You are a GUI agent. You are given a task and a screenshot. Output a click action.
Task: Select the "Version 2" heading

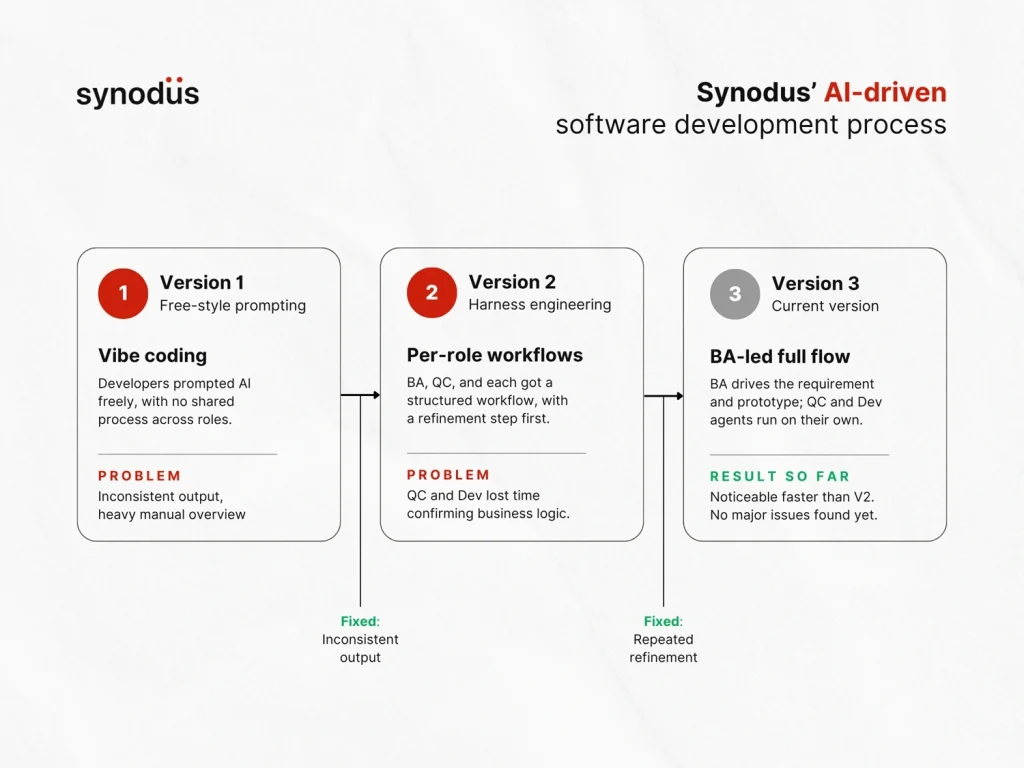point(512,282)
